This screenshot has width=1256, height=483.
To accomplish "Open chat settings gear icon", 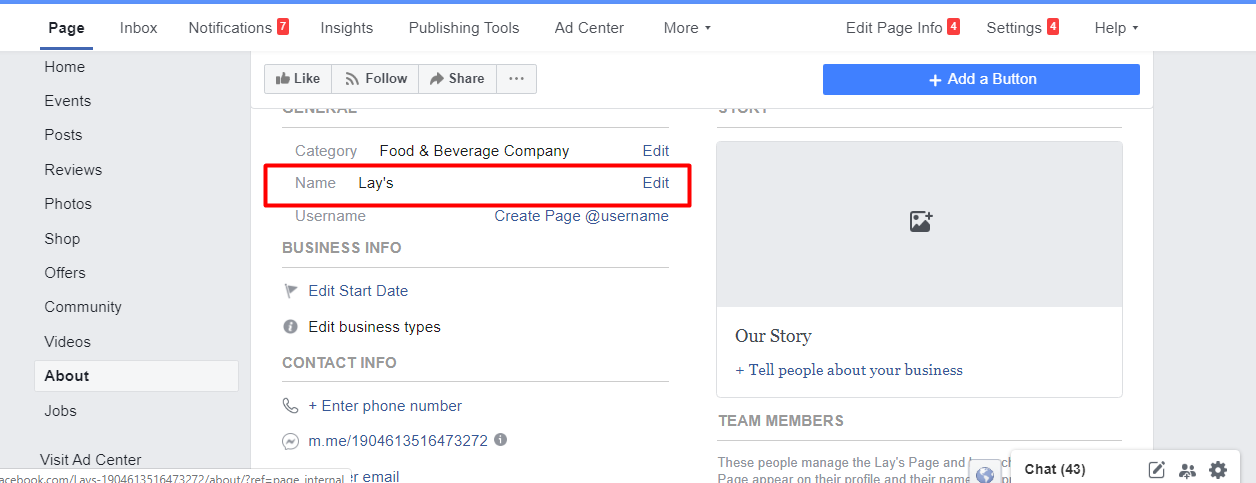I will point(1218,469).
